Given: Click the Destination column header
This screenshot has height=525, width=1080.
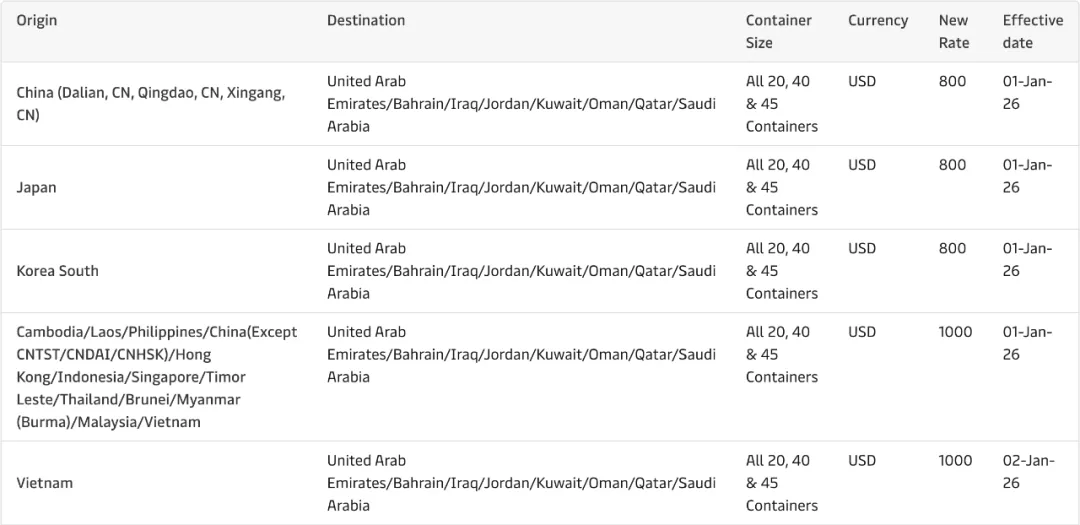Looking at the screenshot, I should pyautogui.click(x=366, y=21).
